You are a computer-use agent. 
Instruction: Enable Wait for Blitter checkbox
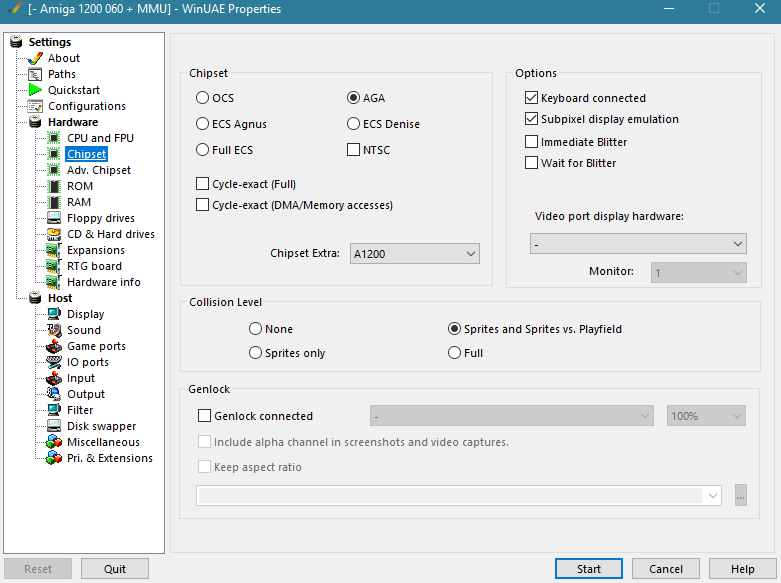531,162
